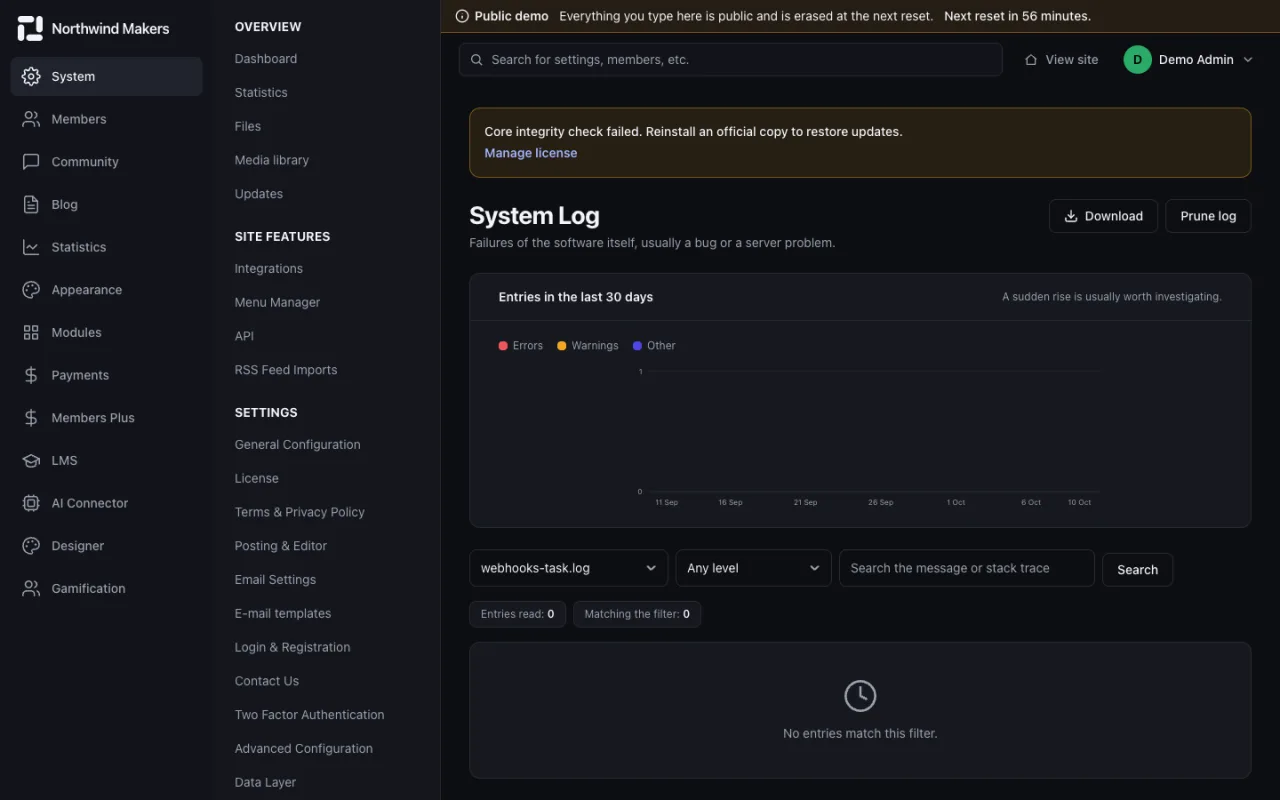The height and width of the screenshot is (800, 1280).
Task: Click the Northwind Makers logo icon
Action: (30, 28)
